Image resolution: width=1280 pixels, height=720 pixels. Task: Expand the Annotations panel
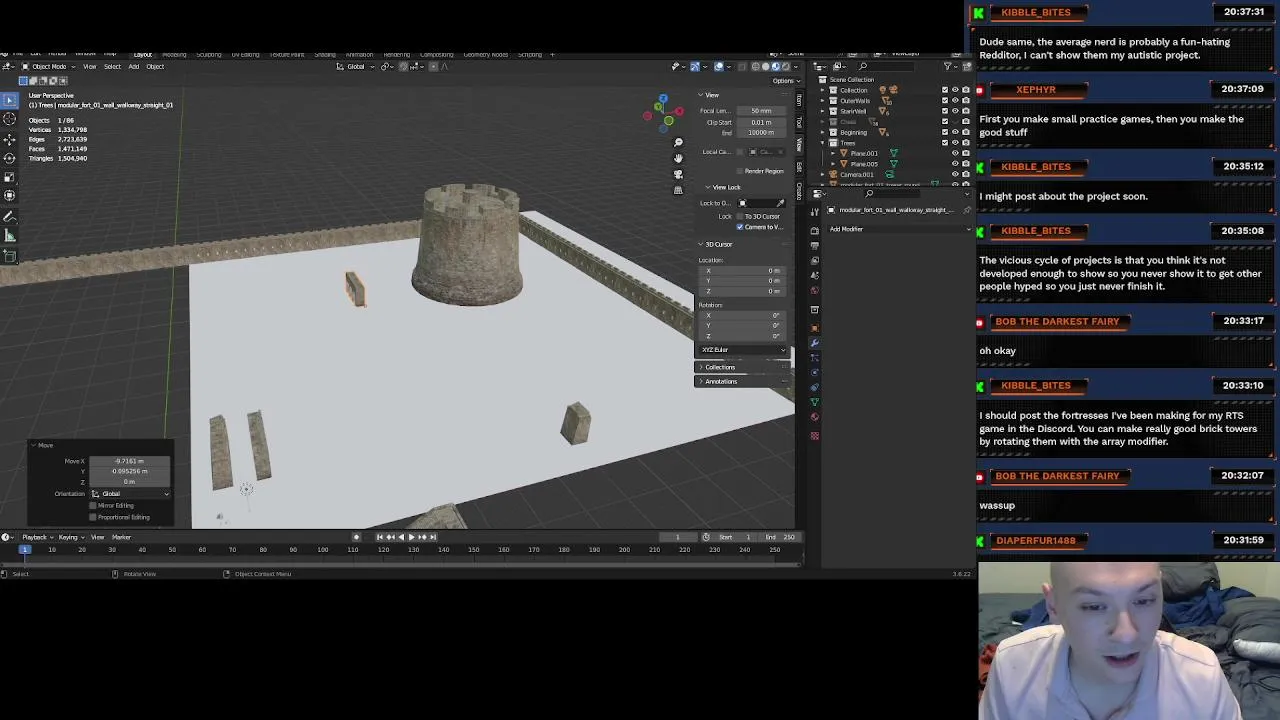pyautogui.click(x=720, y=381)
